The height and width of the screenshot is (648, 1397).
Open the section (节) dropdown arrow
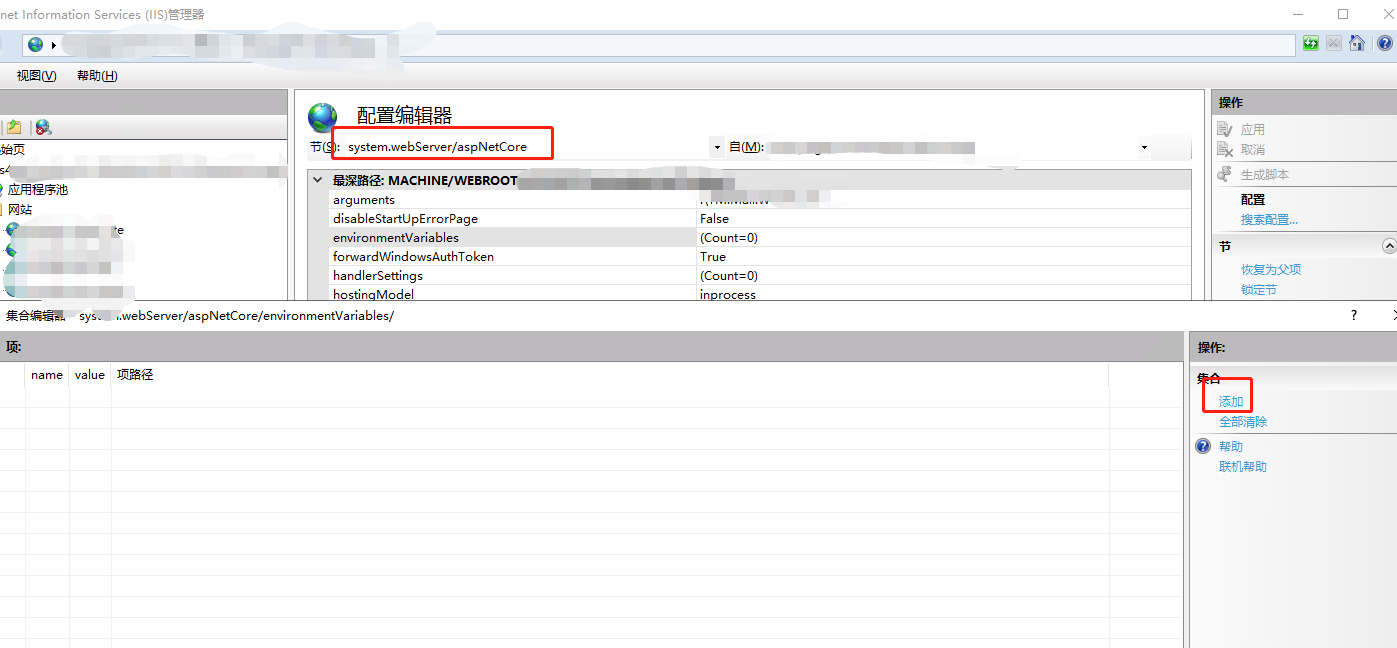717,147
